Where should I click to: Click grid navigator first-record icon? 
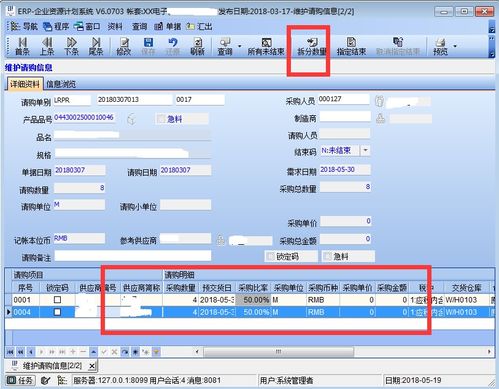tap(10, 352)
